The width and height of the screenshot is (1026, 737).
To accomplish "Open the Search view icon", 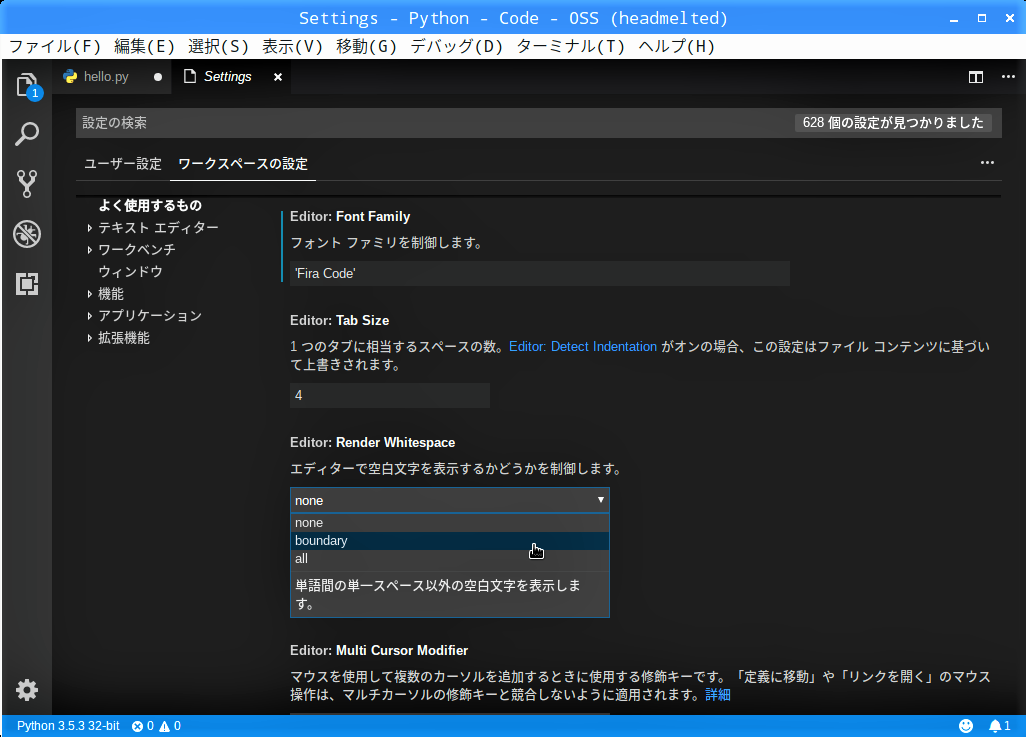I will click(27, 134).
